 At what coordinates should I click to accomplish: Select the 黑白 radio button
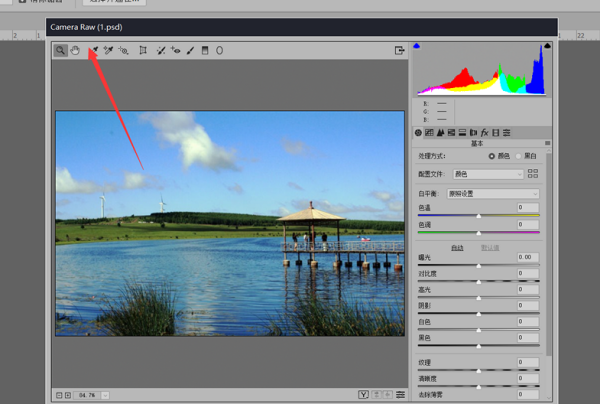[520, 156]
